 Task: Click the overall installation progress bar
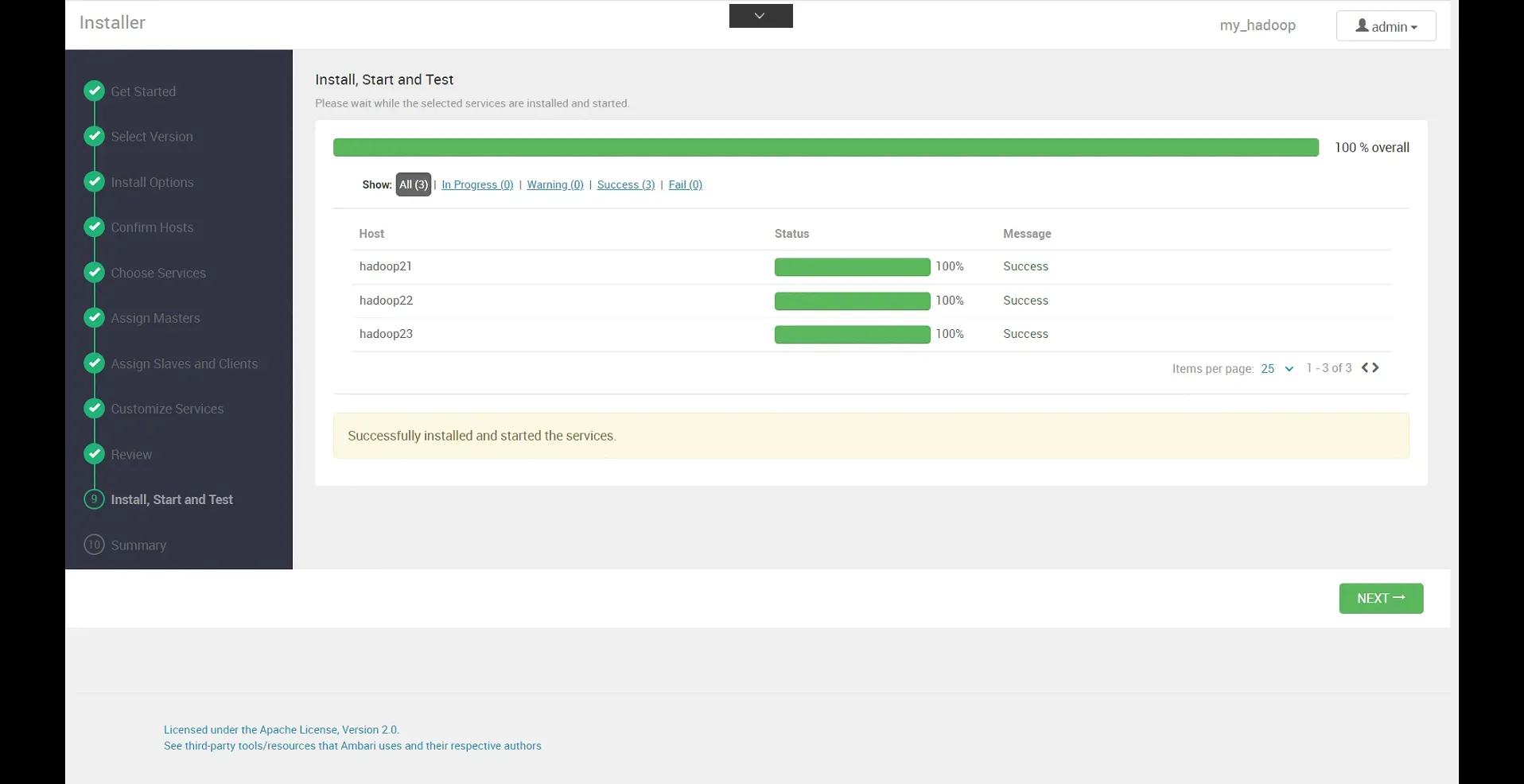[825, 147]
